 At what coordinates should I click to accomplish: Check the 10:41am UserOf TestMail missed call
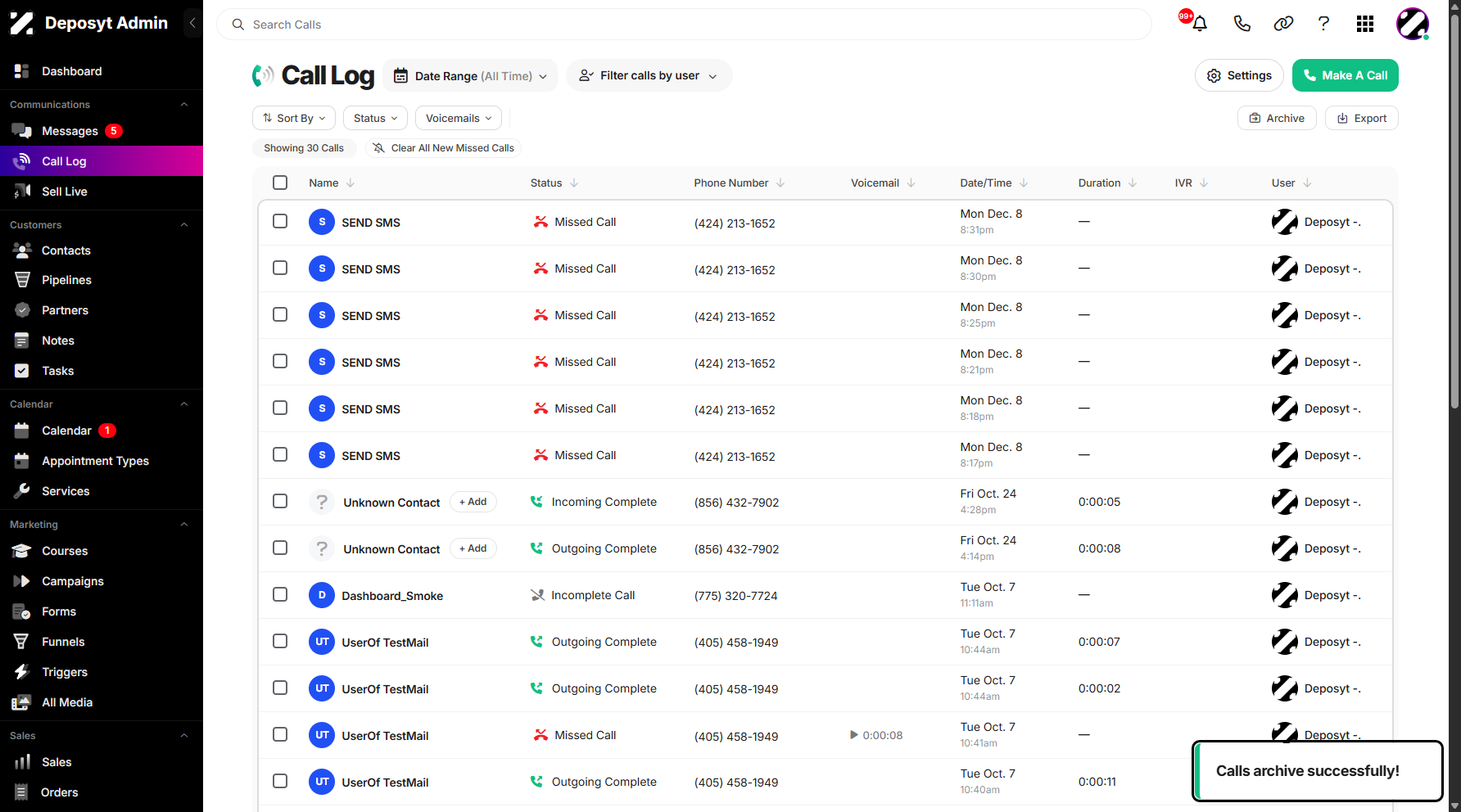pyautogui.click(x=280, y=734)
